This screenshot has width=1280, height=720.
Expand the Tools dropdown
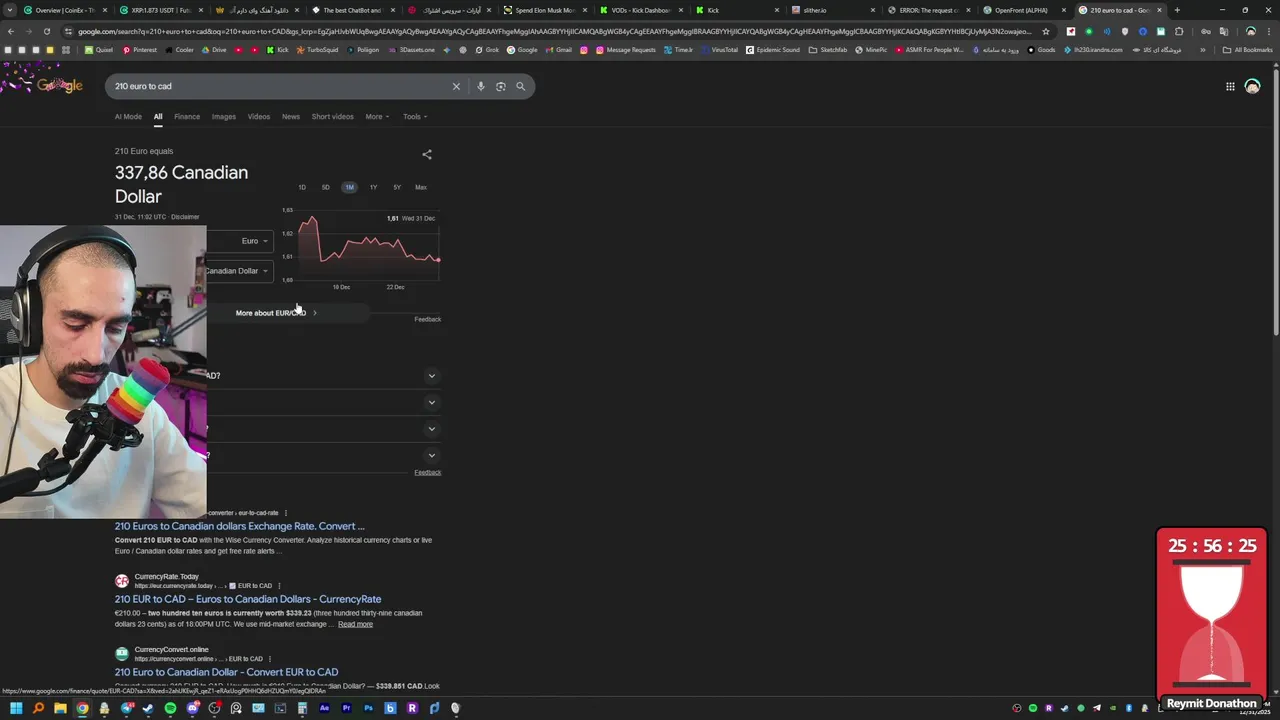(x=415, y=117)
